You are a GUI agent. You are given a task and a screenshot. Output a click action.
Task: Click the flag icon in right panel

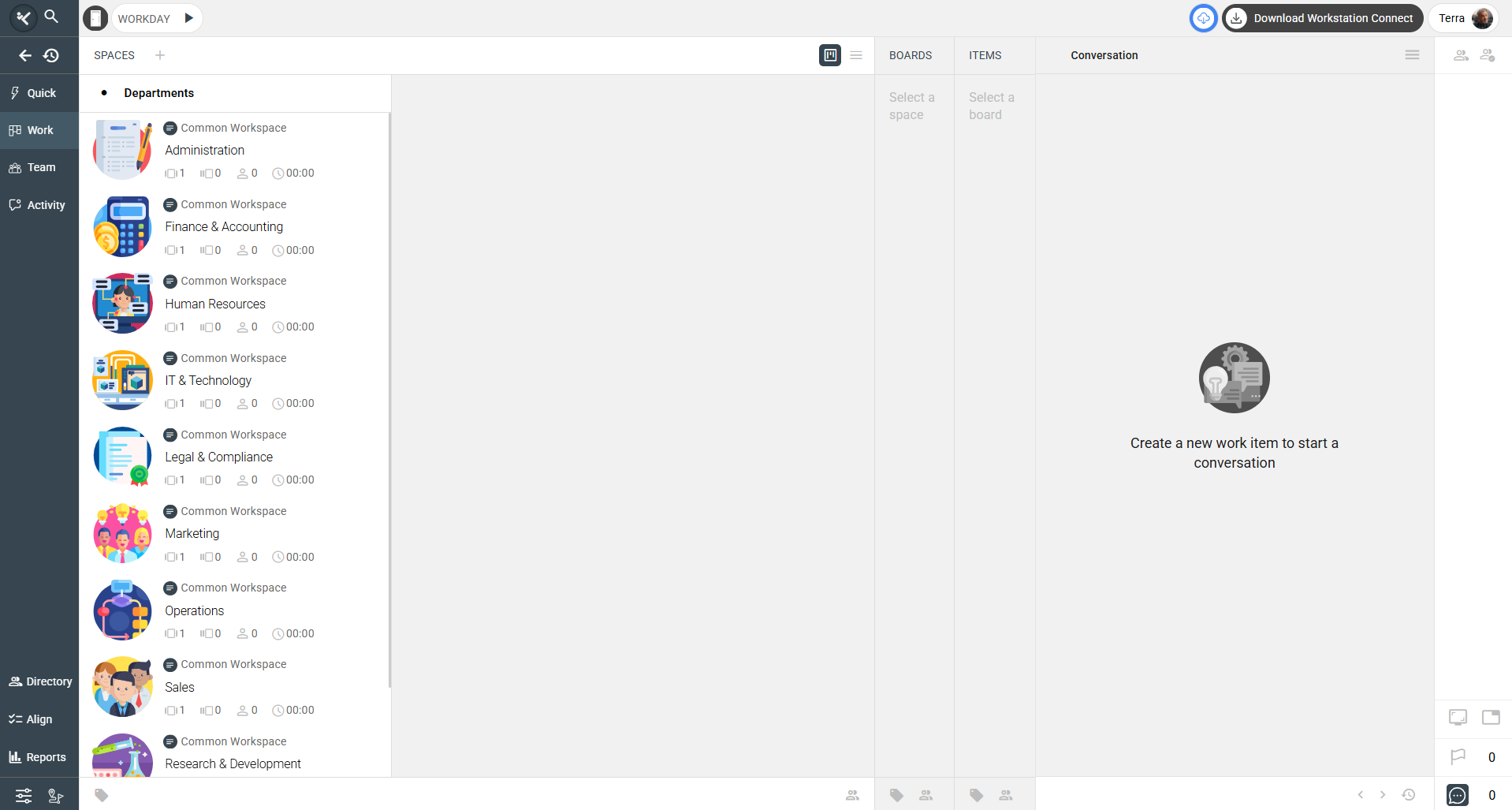pyautogui.click(x=1458, y=757)
